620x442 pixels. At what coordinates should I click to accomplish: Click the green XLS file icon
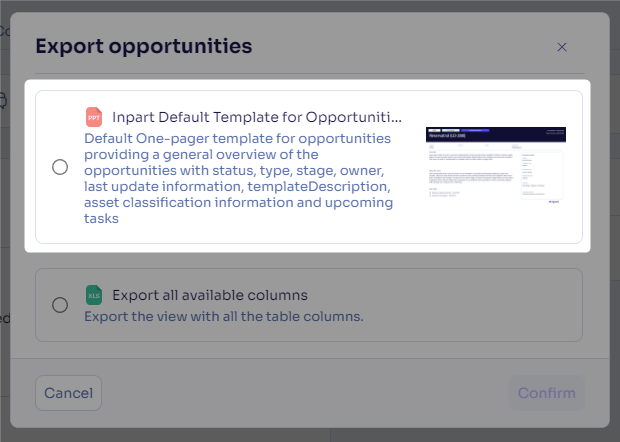[x=94, y=295]
